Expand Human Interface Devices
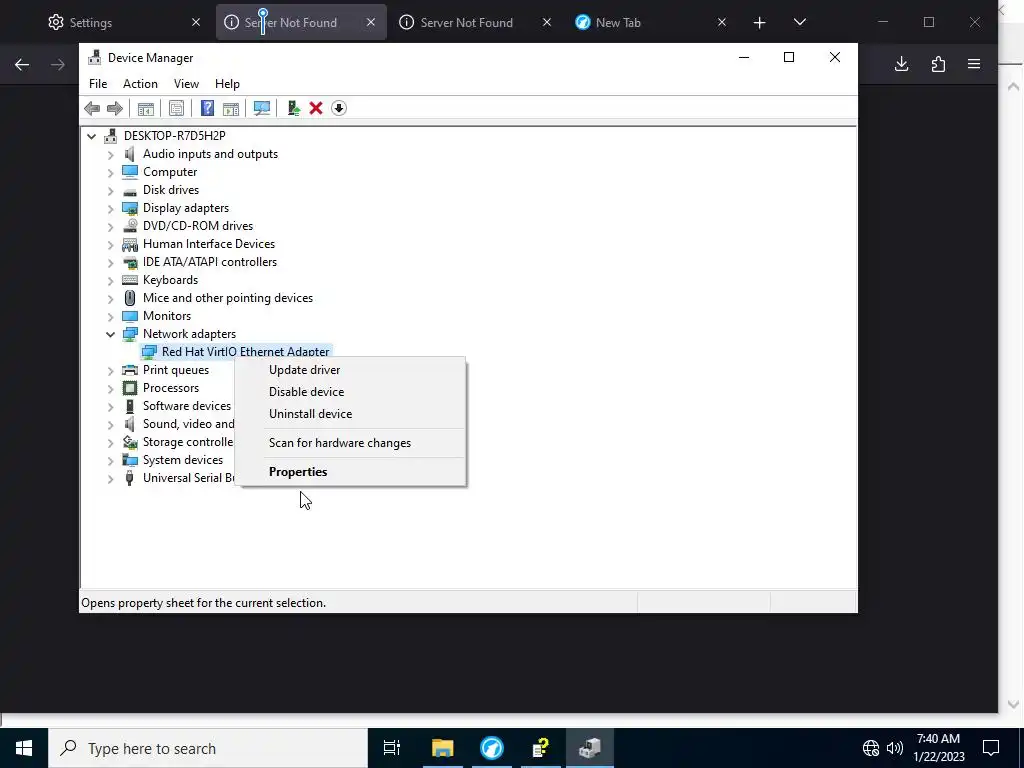 point(110,245)
